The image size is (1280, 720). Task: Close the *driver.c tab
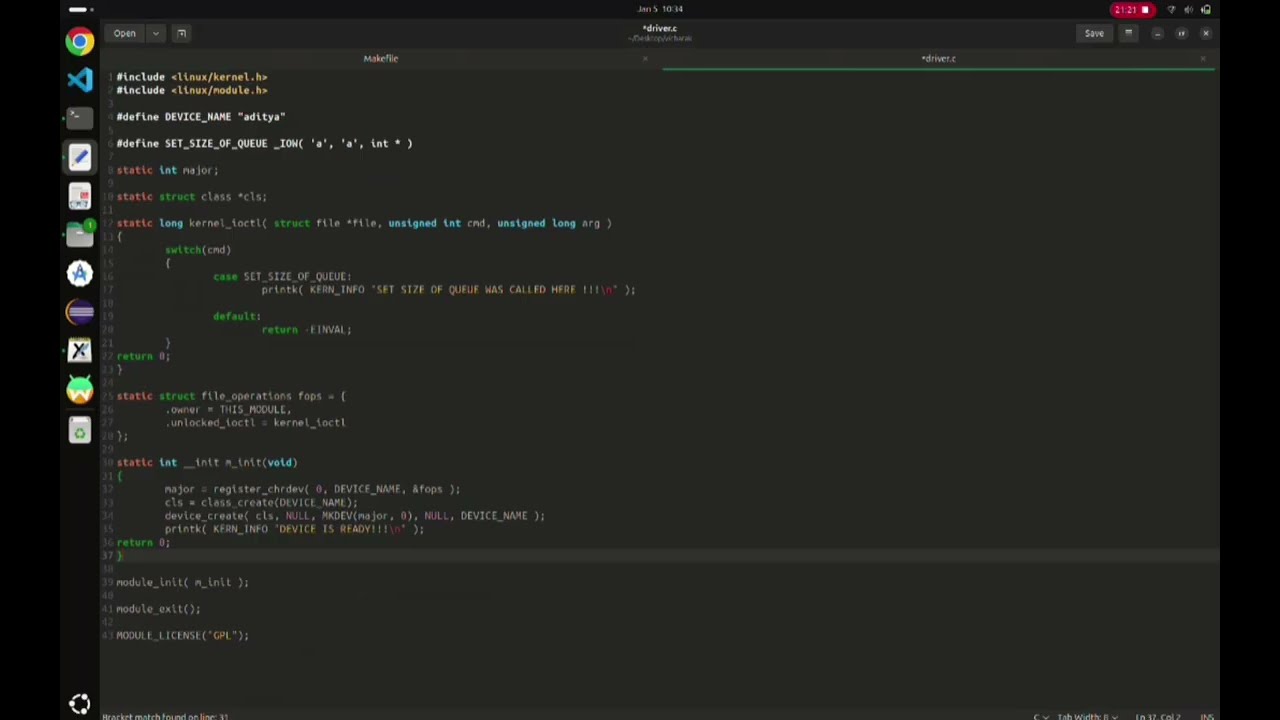pyautogui.click(x=1202, y=58)
